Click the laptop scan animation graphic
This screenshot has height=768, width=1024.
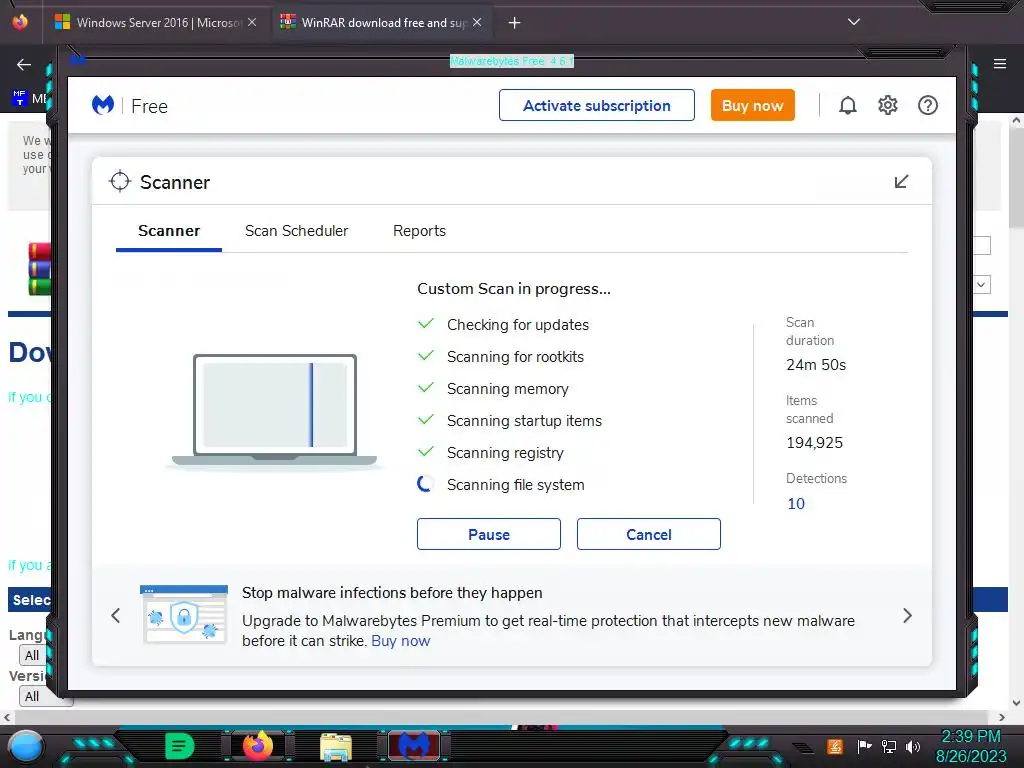point(275,411)
